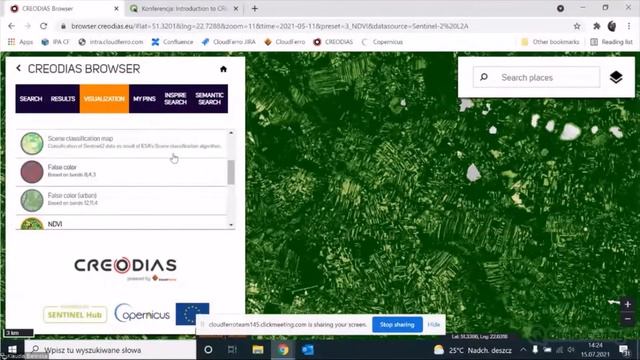
Task: Zoom out the map with minus button
Action: (x=628, y=319)
